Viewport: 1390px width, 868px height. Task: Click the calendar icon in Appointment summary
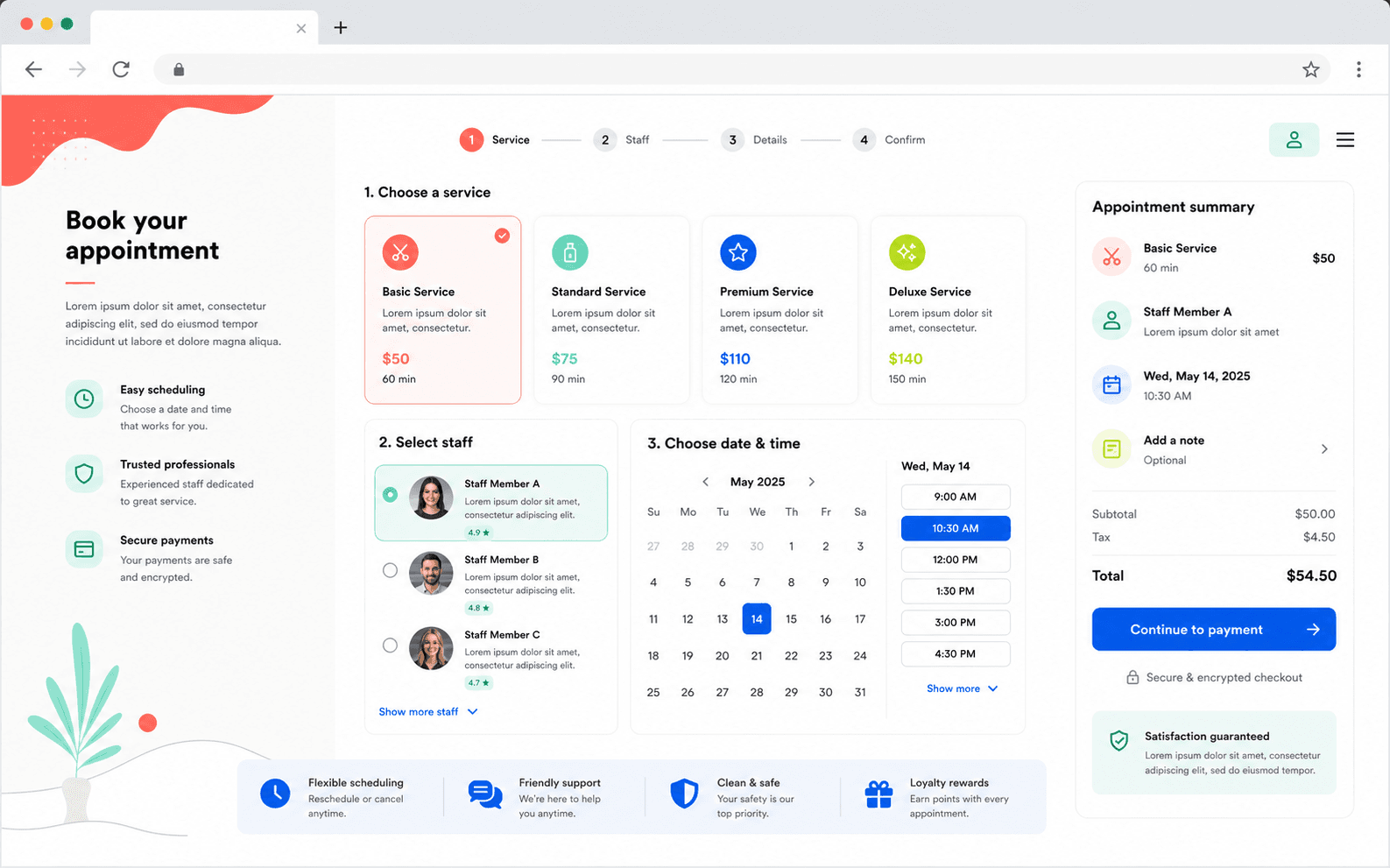point(1111,385)
